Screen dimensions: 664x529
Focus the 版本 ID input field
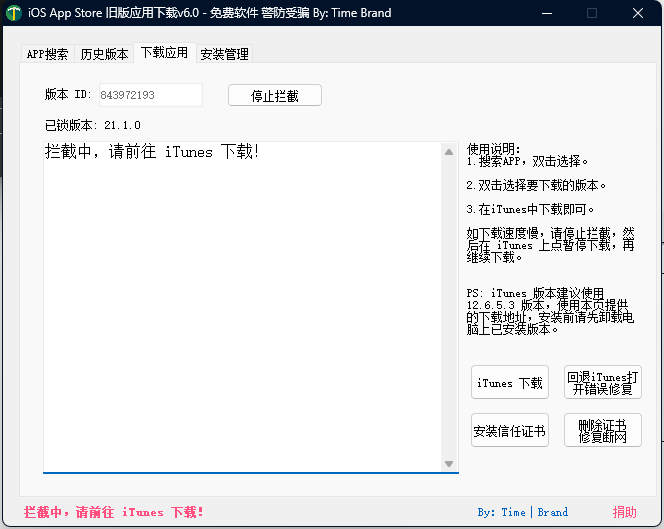(151, 95)
